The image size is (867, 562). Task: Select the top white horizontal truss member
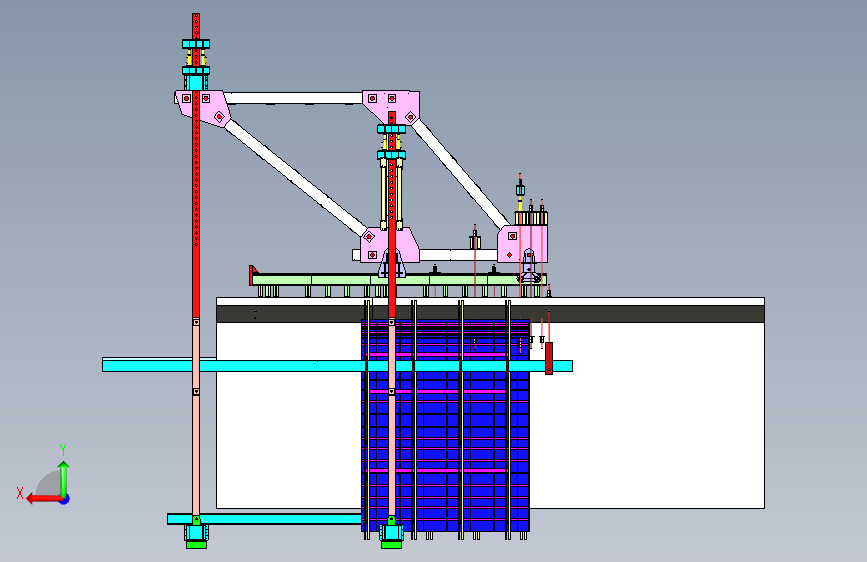pos(293,98)
